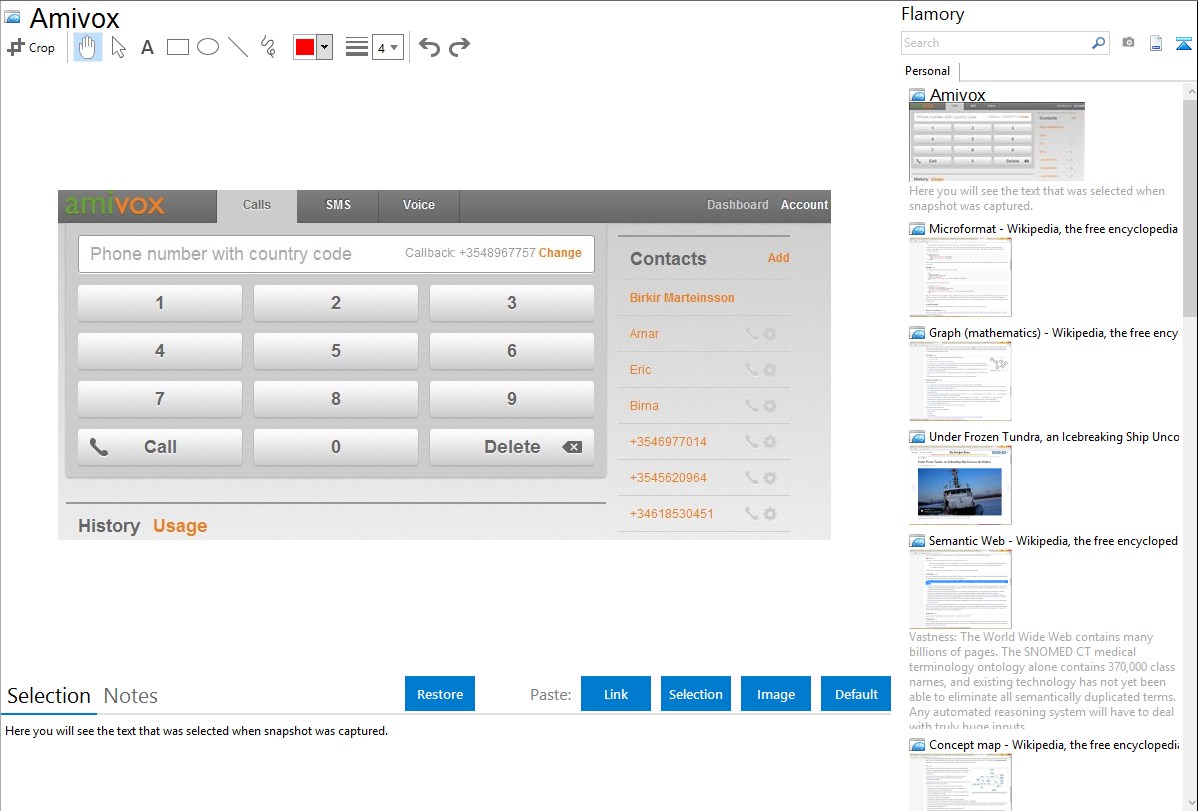Select the straight line tool

[238, 47]
